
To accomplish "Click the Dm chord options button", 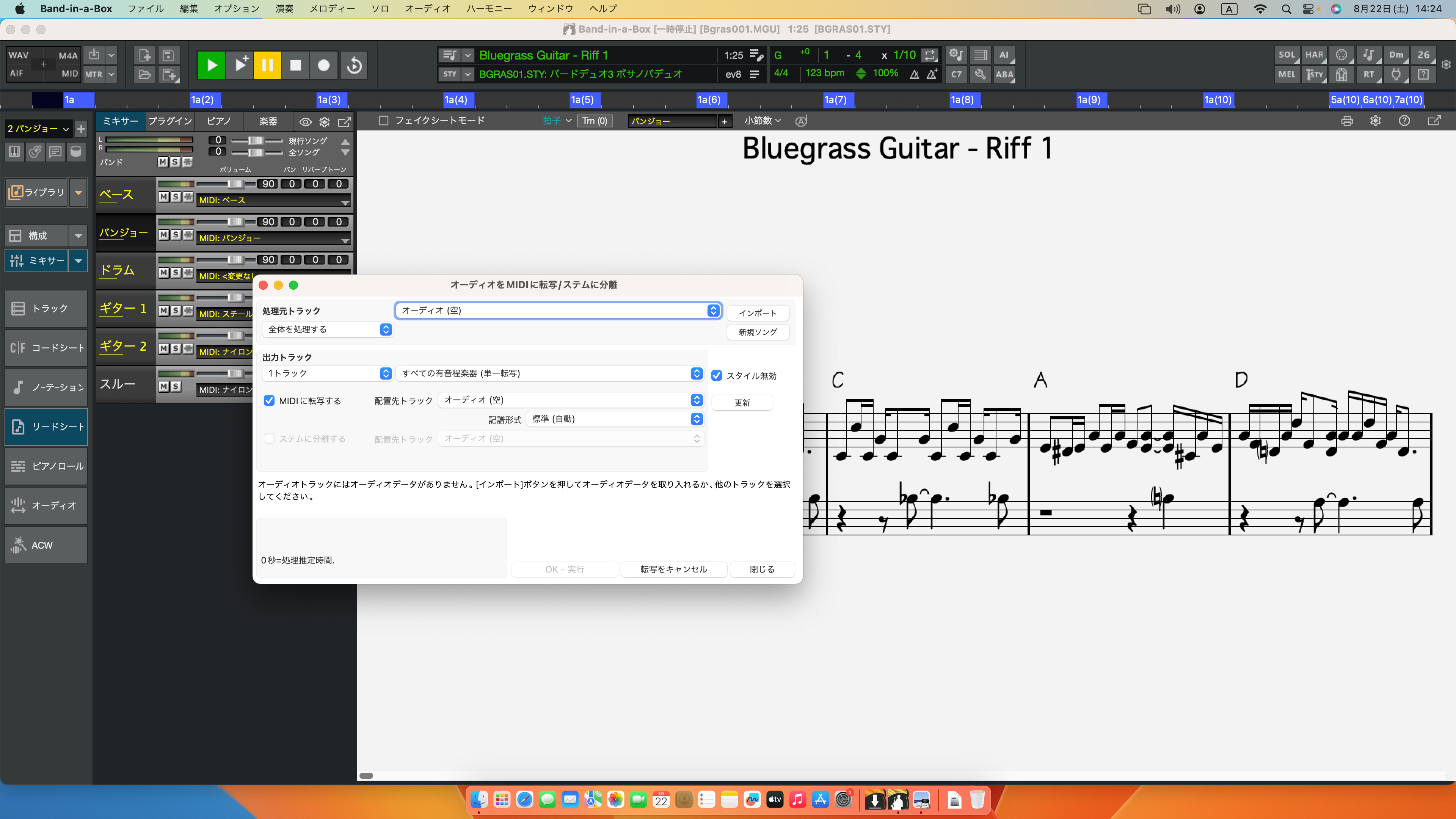I will [1396, 55].
